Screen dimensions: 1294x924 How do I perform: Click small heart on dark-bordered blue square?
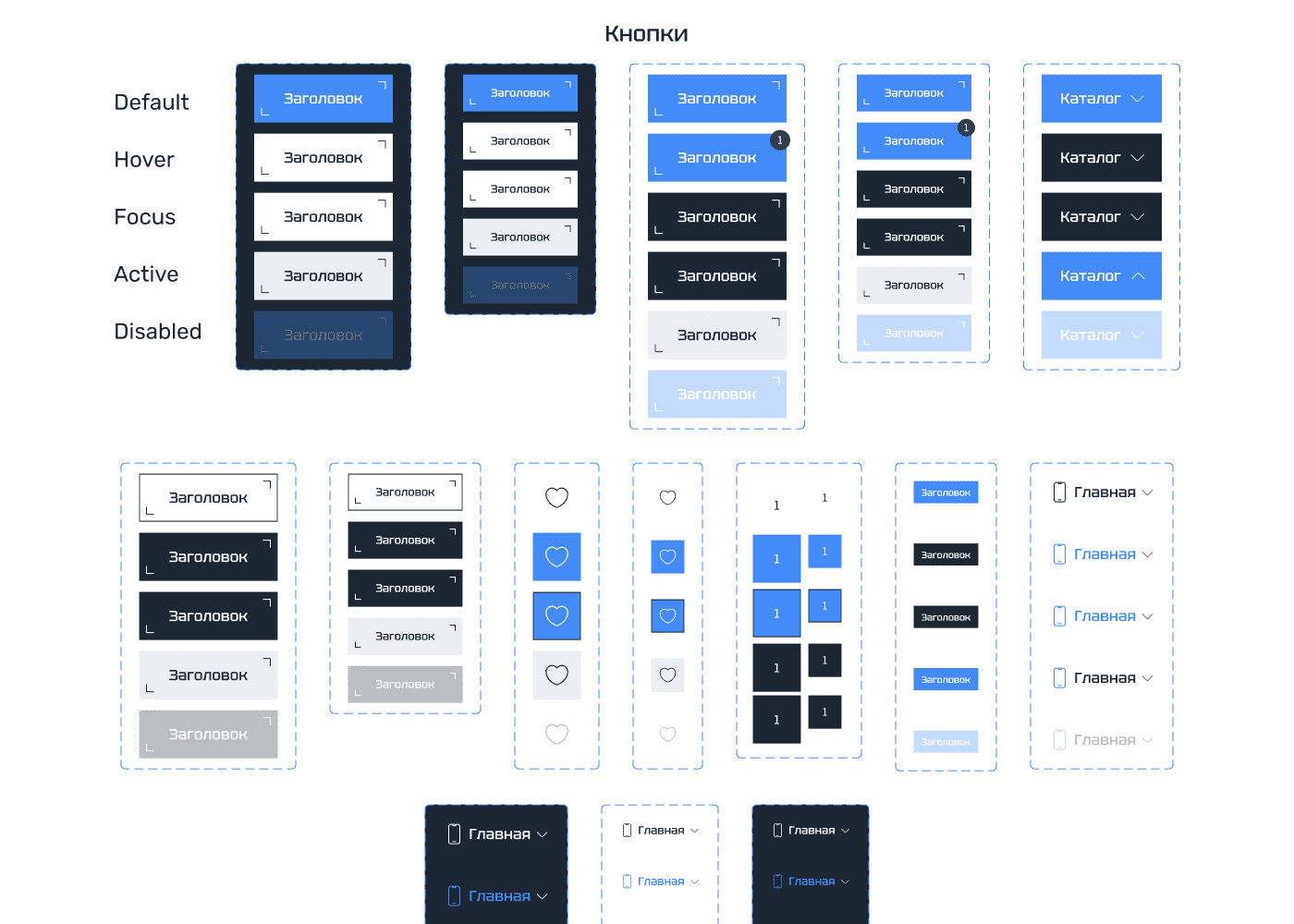coord(667,615)
